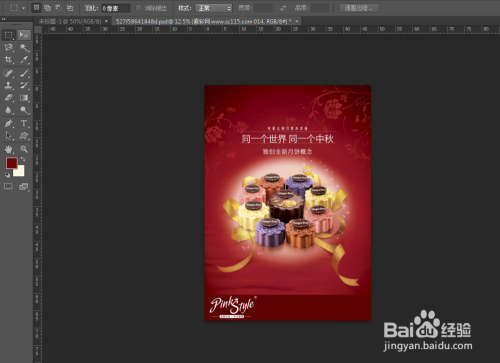
Task: Open the 样式 style dropdown
Action: point(213,8)
